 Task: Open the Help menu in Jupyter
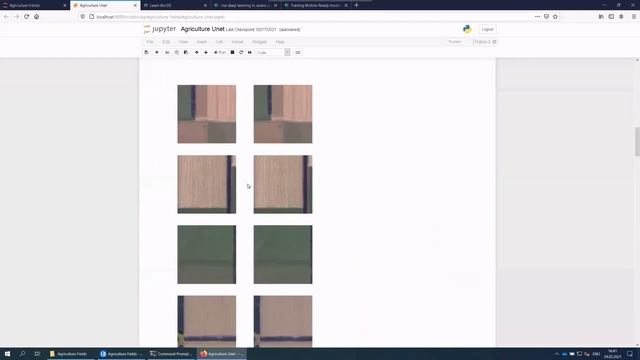280,42
